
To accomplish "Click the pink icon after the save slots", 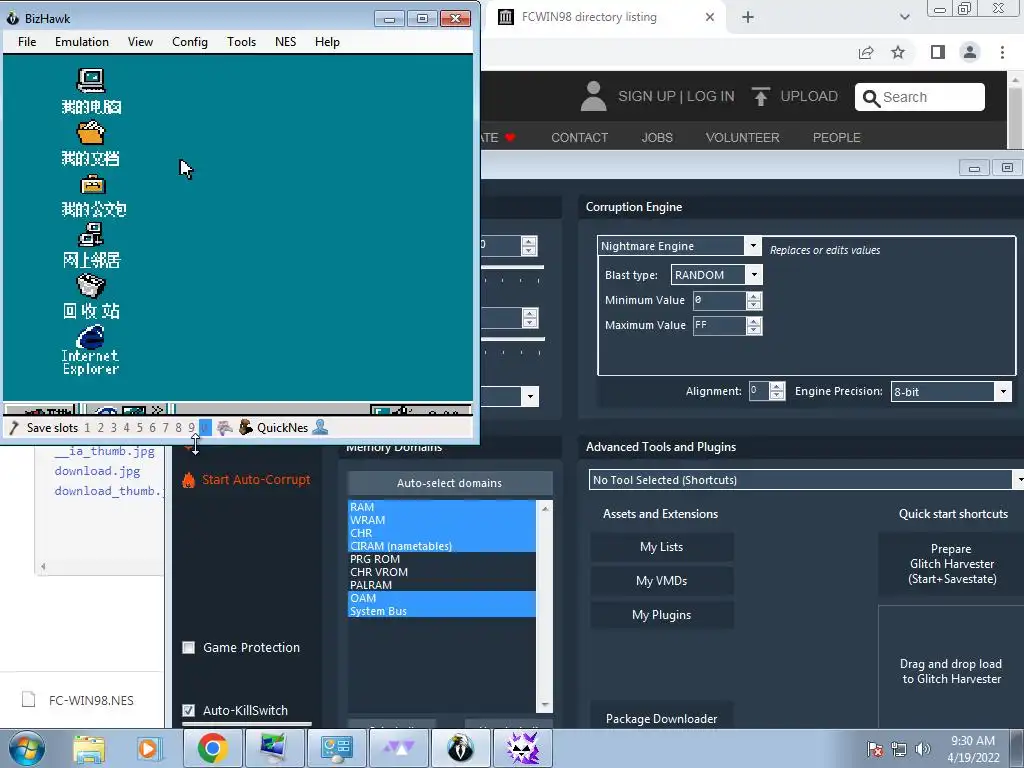I will coord(225,428).
